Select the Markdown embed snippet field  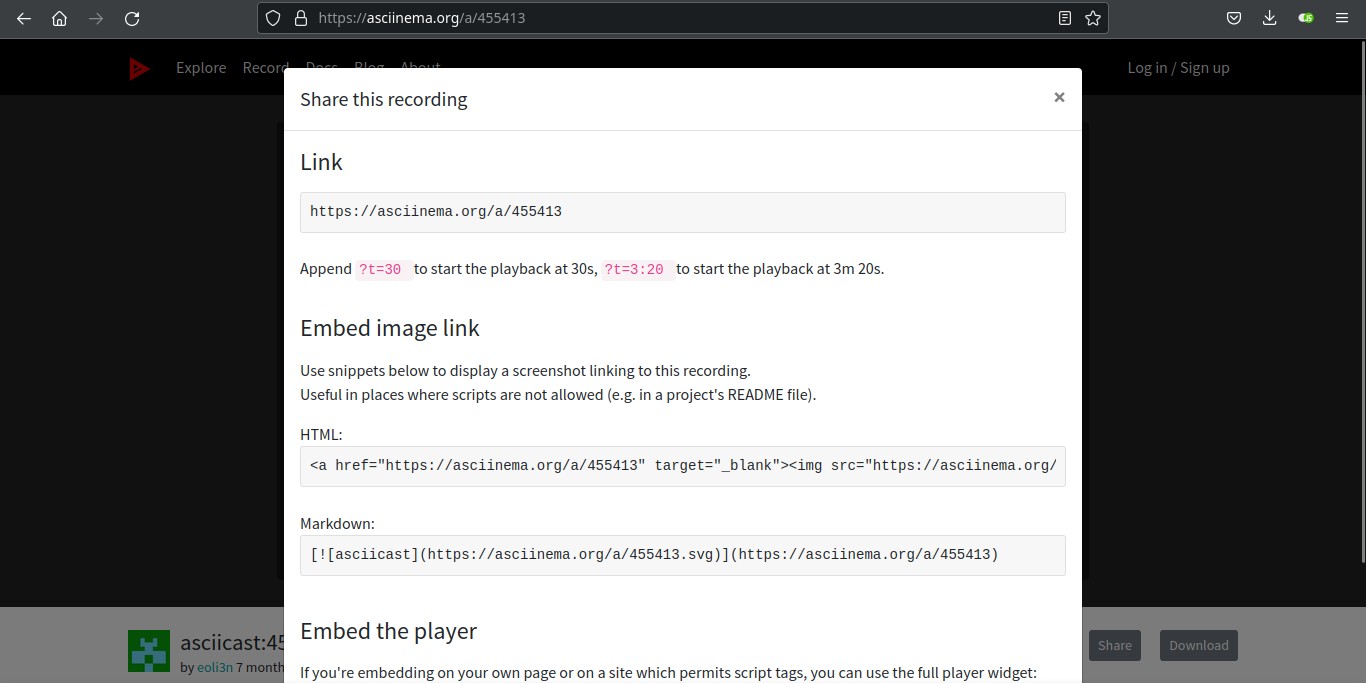(x=683, y=555)
